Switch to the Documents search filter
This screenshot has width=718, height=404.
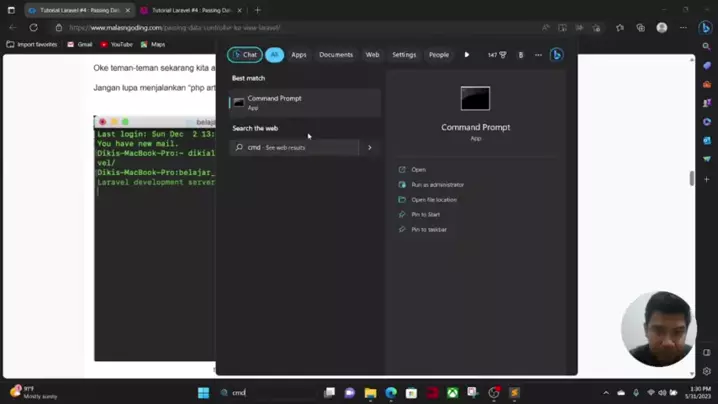pyautogui.click(x=335, y=55)
